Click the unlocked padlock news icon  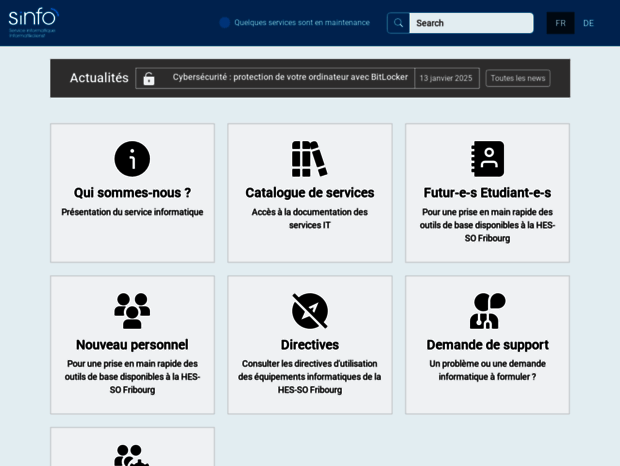point(149,78)
